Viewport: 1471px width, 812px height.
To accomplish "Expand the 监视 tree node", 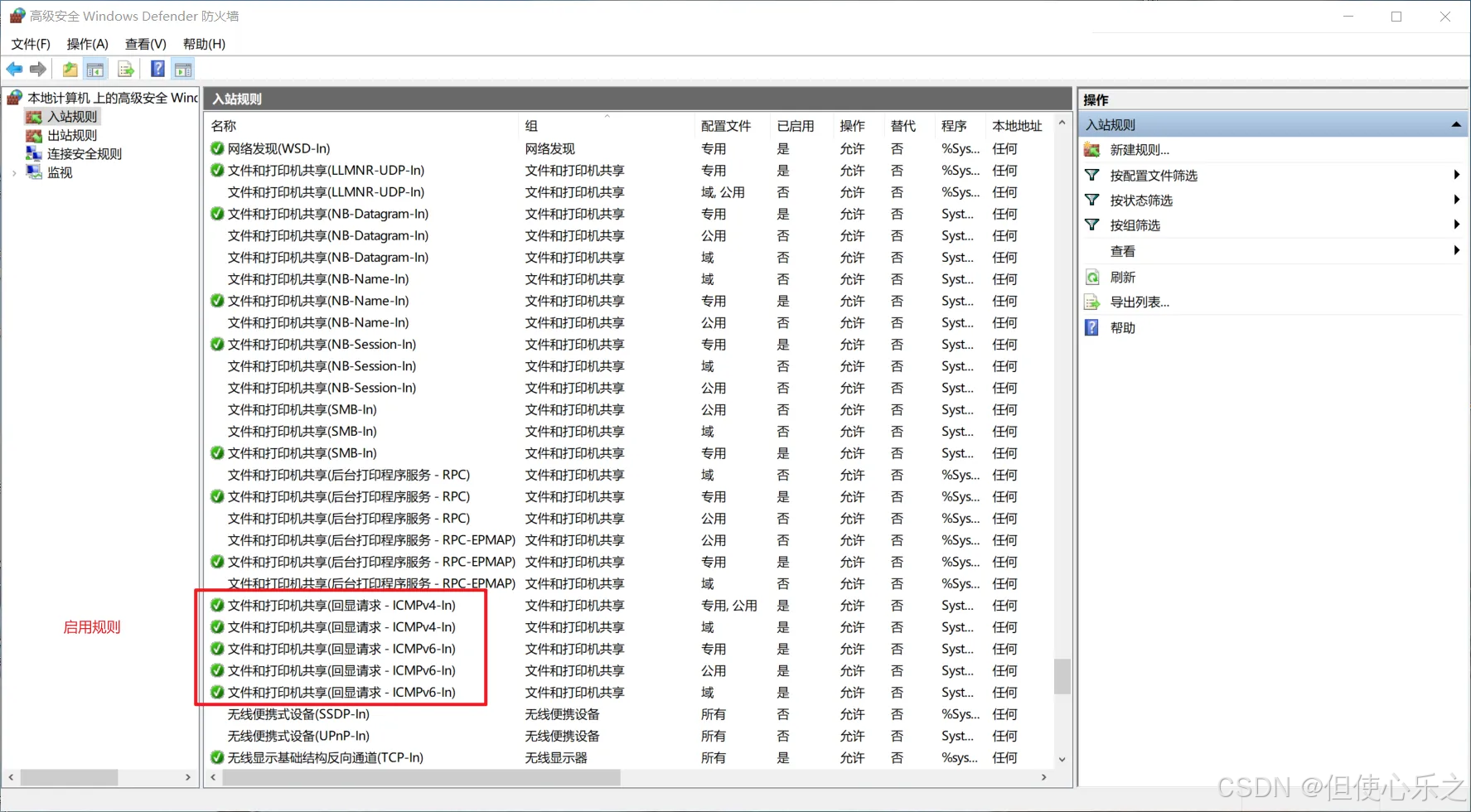I will coord(14,173).
